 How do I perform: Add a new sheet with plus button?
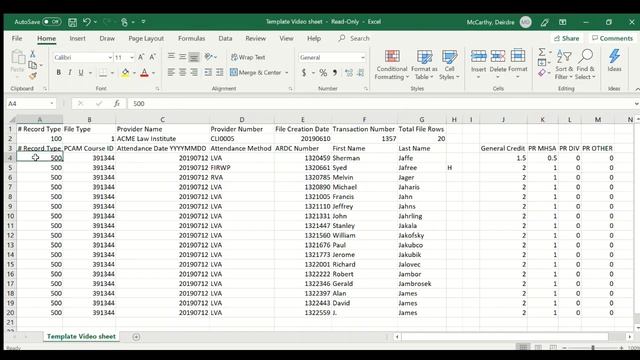(x=136, y=337)
